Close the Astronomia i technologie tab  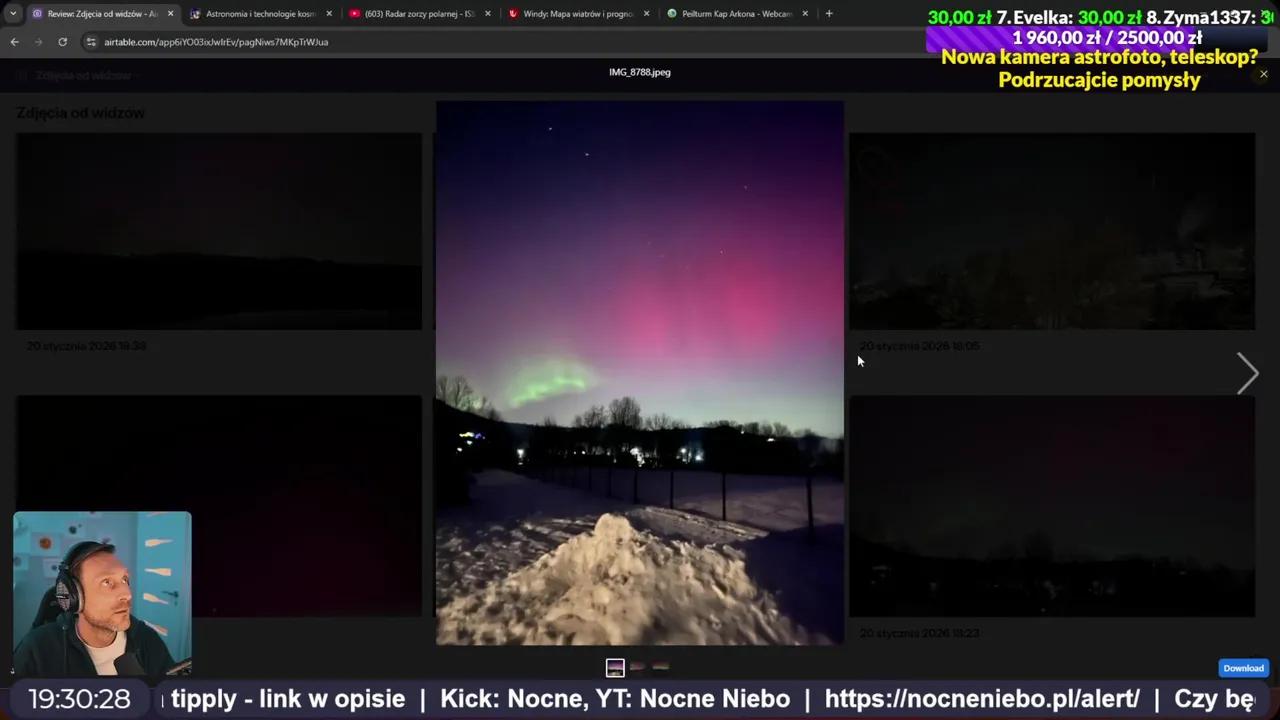point(328,14)
